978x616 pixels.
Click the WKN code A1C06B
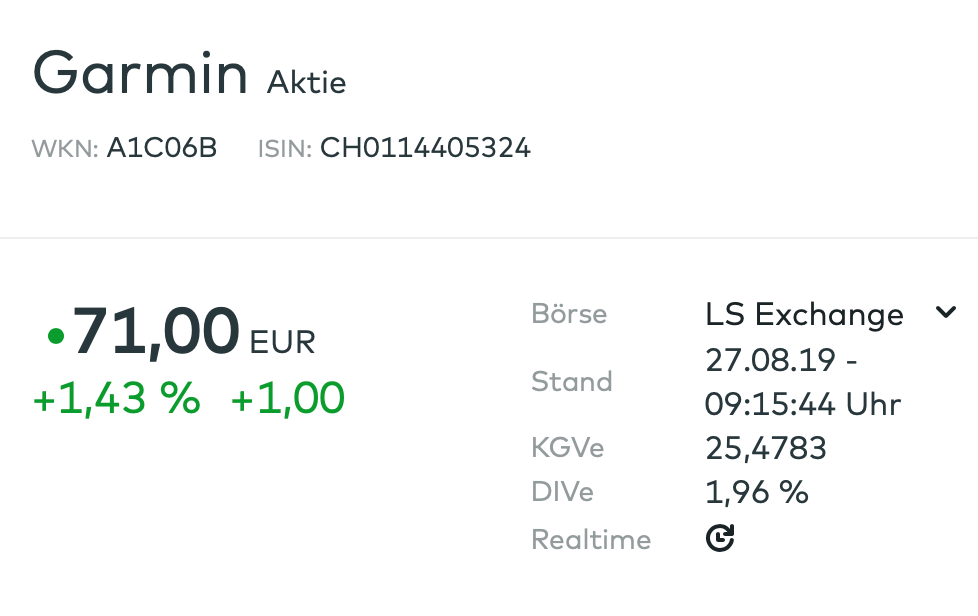[x=161, y=149]
